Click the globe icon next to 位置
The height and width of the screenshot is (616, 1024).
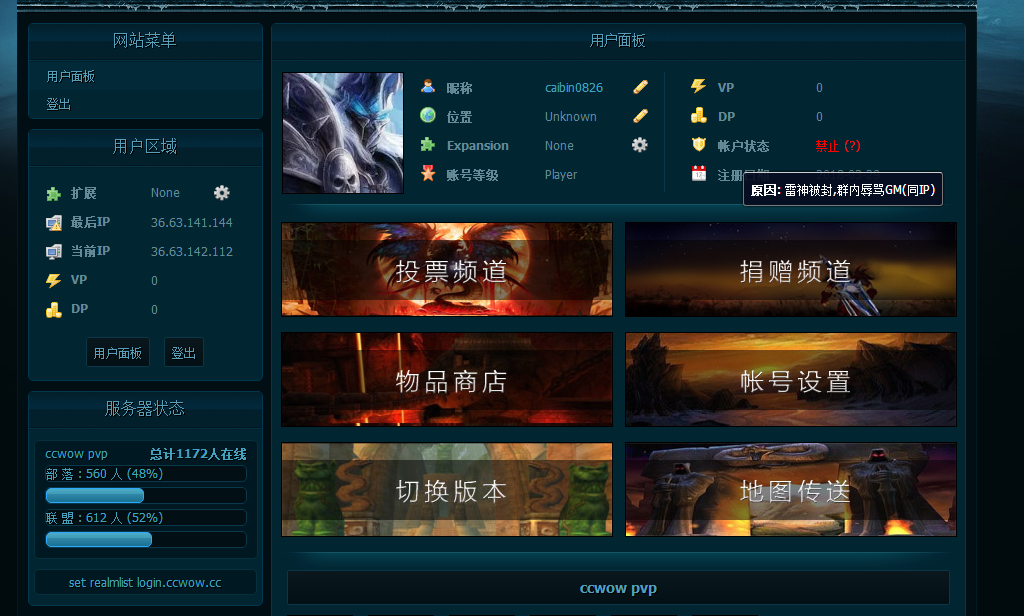click(426, 116)
